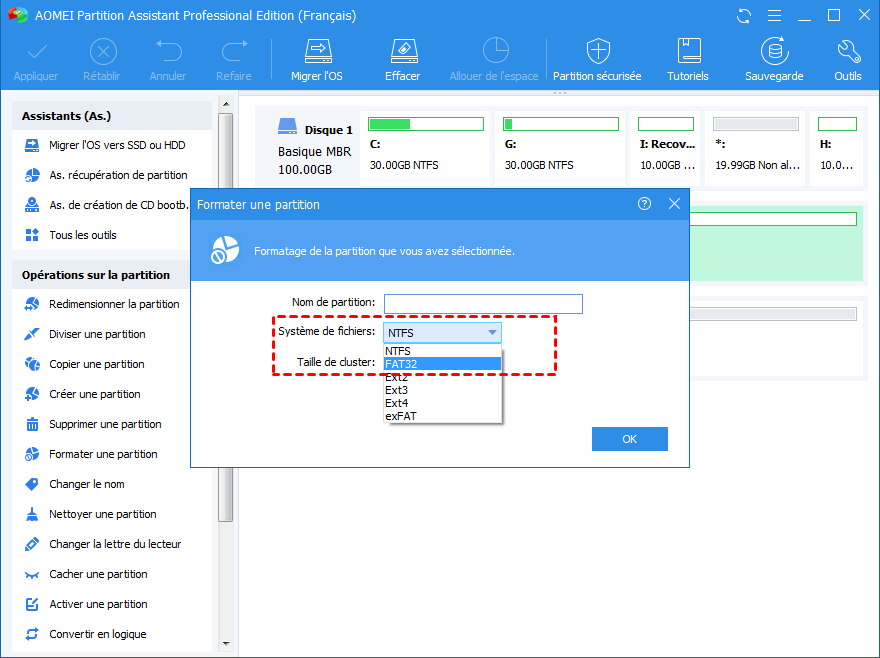
Task: Close the Formater une partition dialog
Action: [674, 204]
